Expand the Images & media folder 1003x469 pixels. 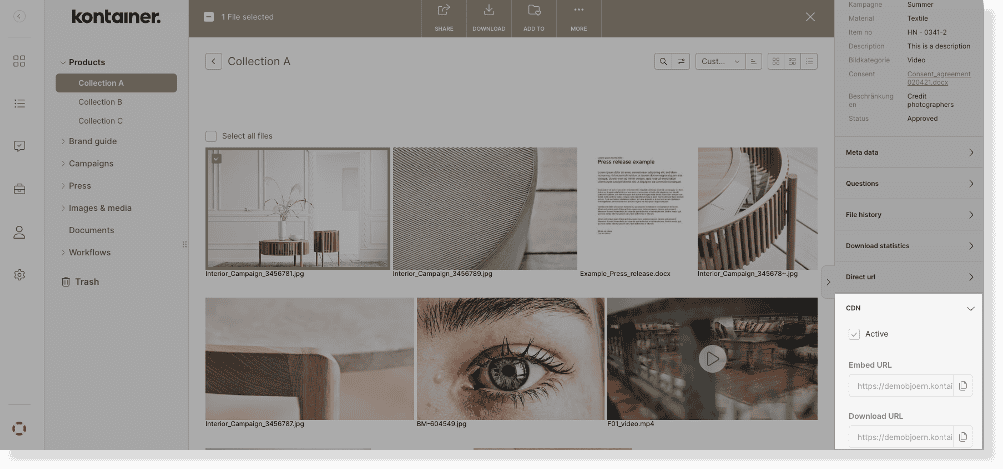(x=63, y=208)
